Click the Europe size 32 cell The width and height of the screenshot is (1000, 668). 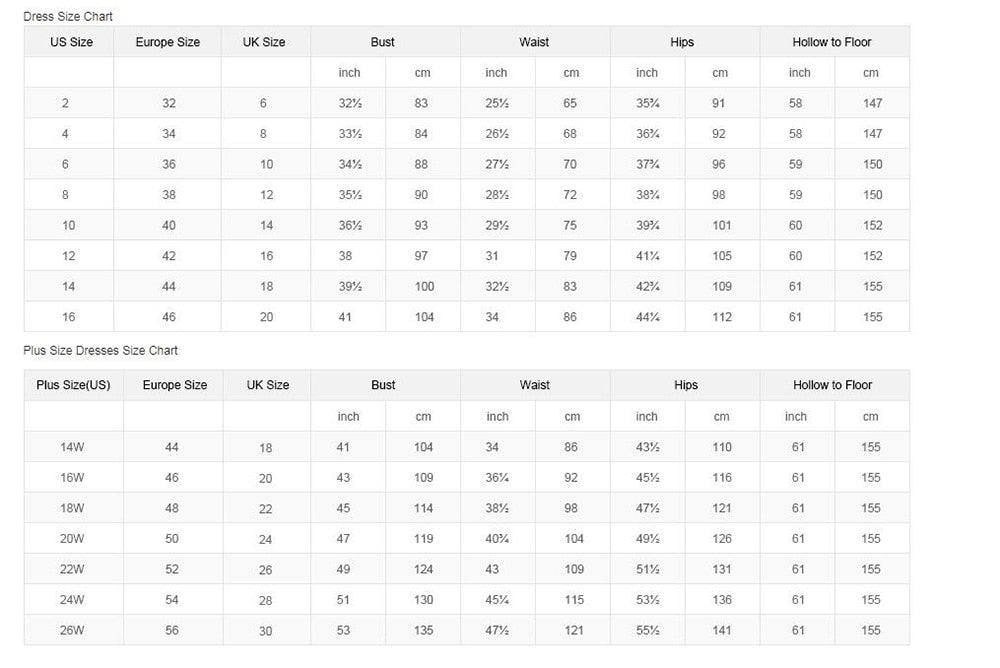(x=169, y=104)
